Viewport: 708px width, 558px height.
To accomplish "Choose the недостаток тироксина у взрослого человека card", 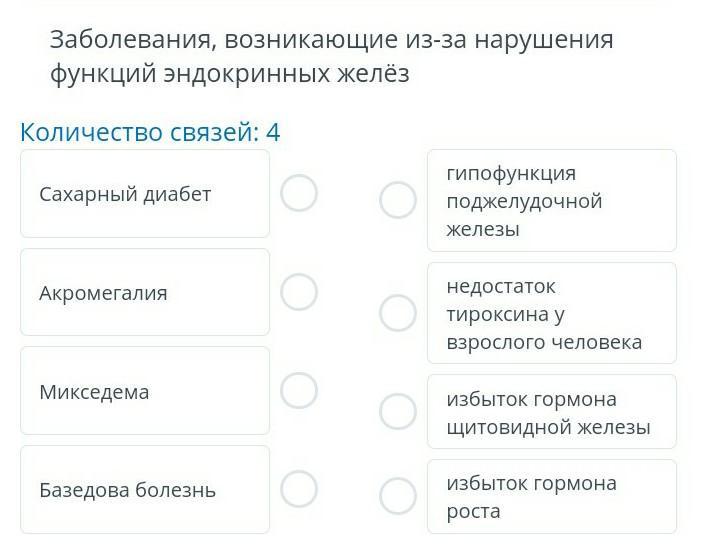I will [x=551, y=314].
